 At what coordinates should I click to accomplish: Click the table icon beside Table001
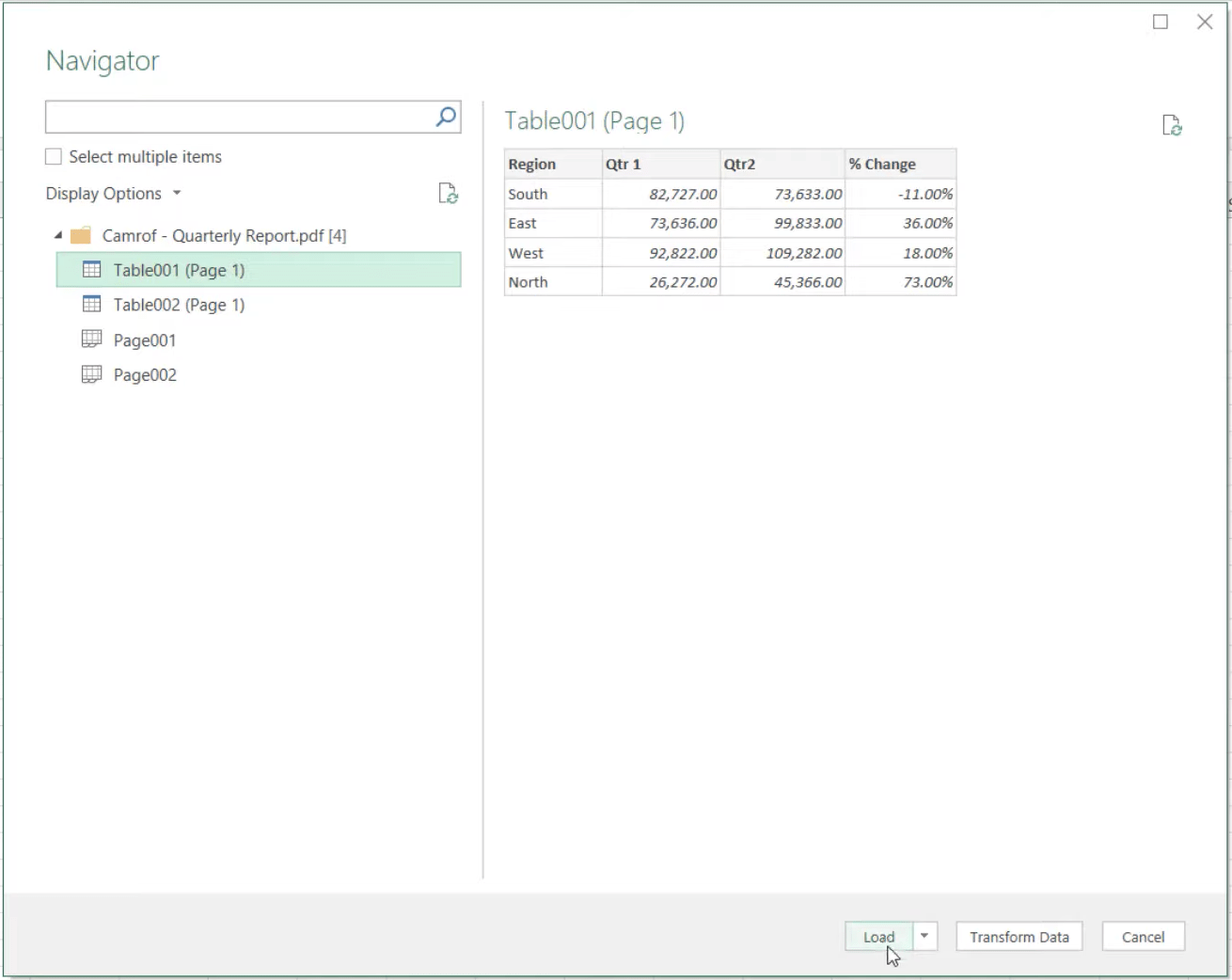(x=91, y=269)
